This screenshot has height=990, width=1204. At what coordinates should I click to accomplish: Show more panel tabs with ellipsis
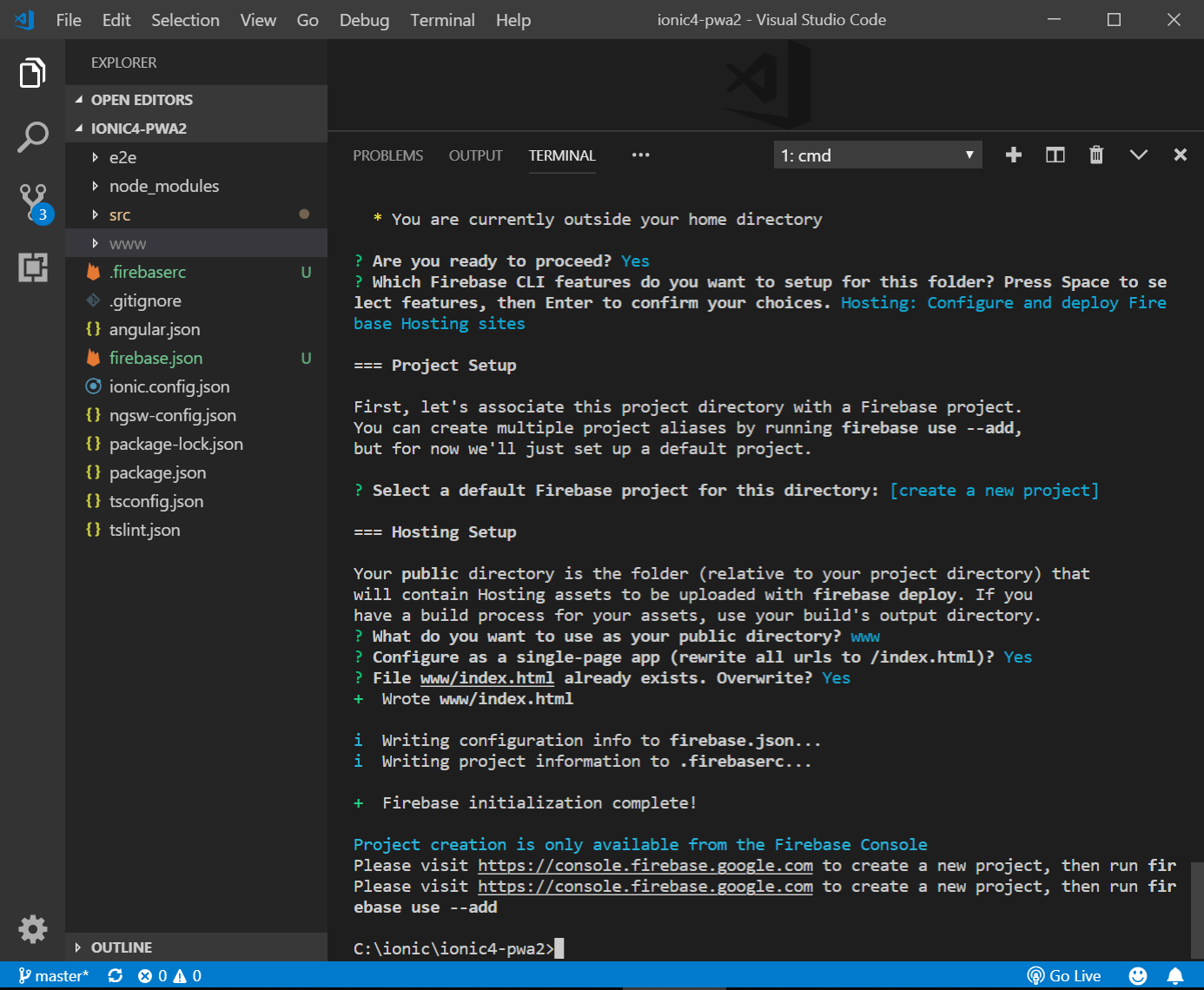(x=640, y=155)
